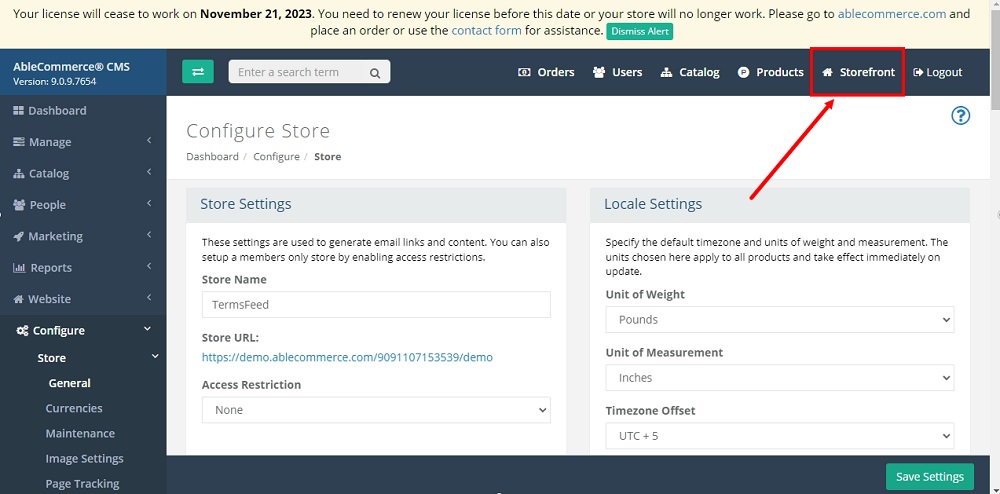The image size is (1000, 494).
Task: Expand the Catalog sidebar menu chevron
Action: 149,172
